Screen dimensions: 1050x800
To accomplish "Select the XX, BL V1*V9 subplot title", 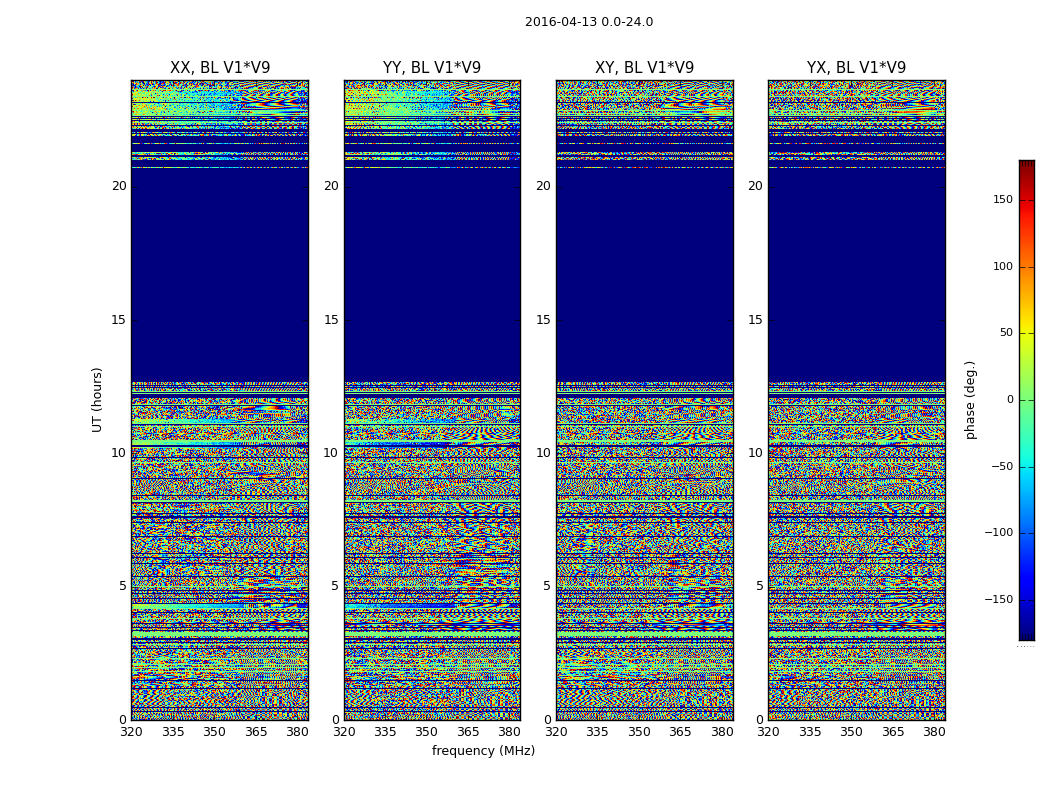I will pyautogui.click(x=220, y=68).
